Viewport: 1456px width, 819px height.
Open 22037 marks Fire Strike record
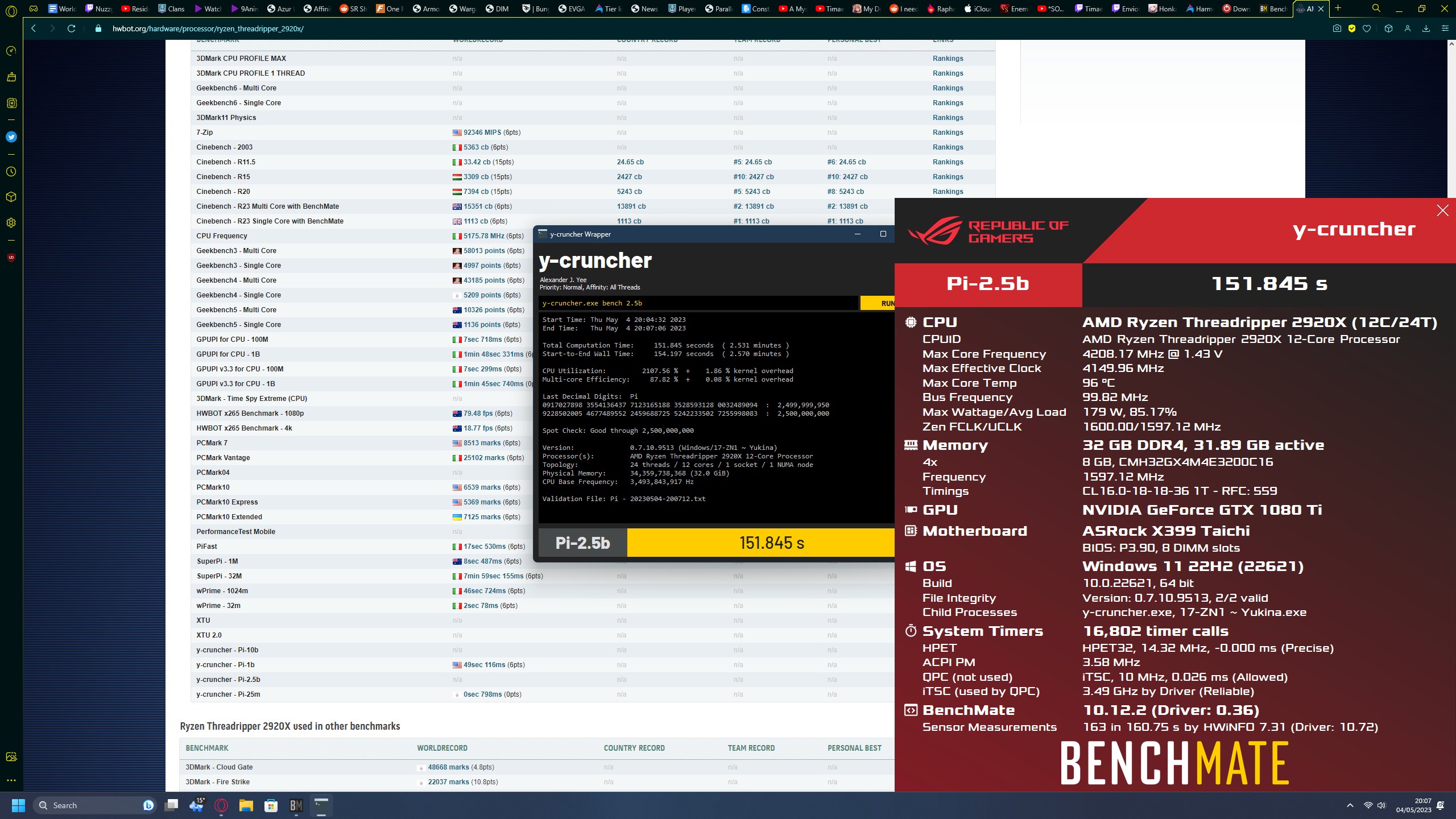tap(448, 782)
